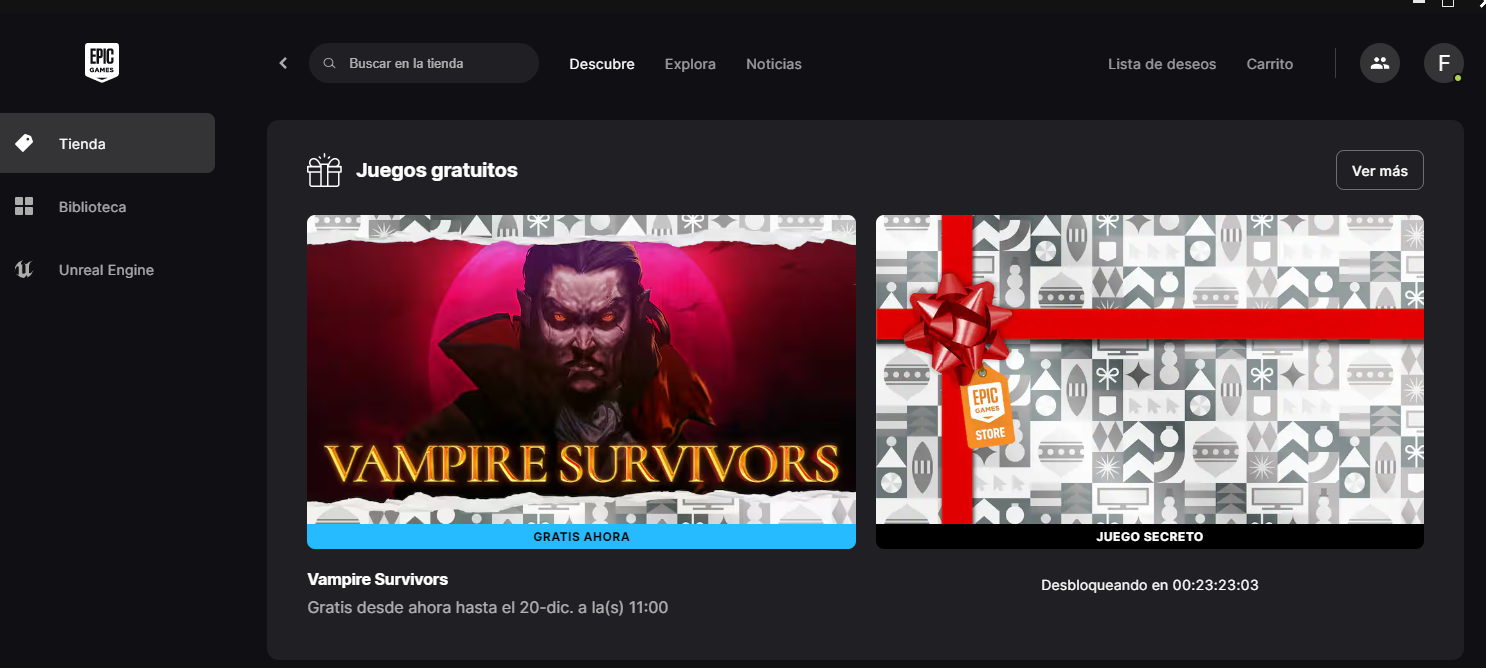Click the gift box icon beside Juegos gratuitos
The width and height of the screenshot is (1486, 668).
[324, 171]
